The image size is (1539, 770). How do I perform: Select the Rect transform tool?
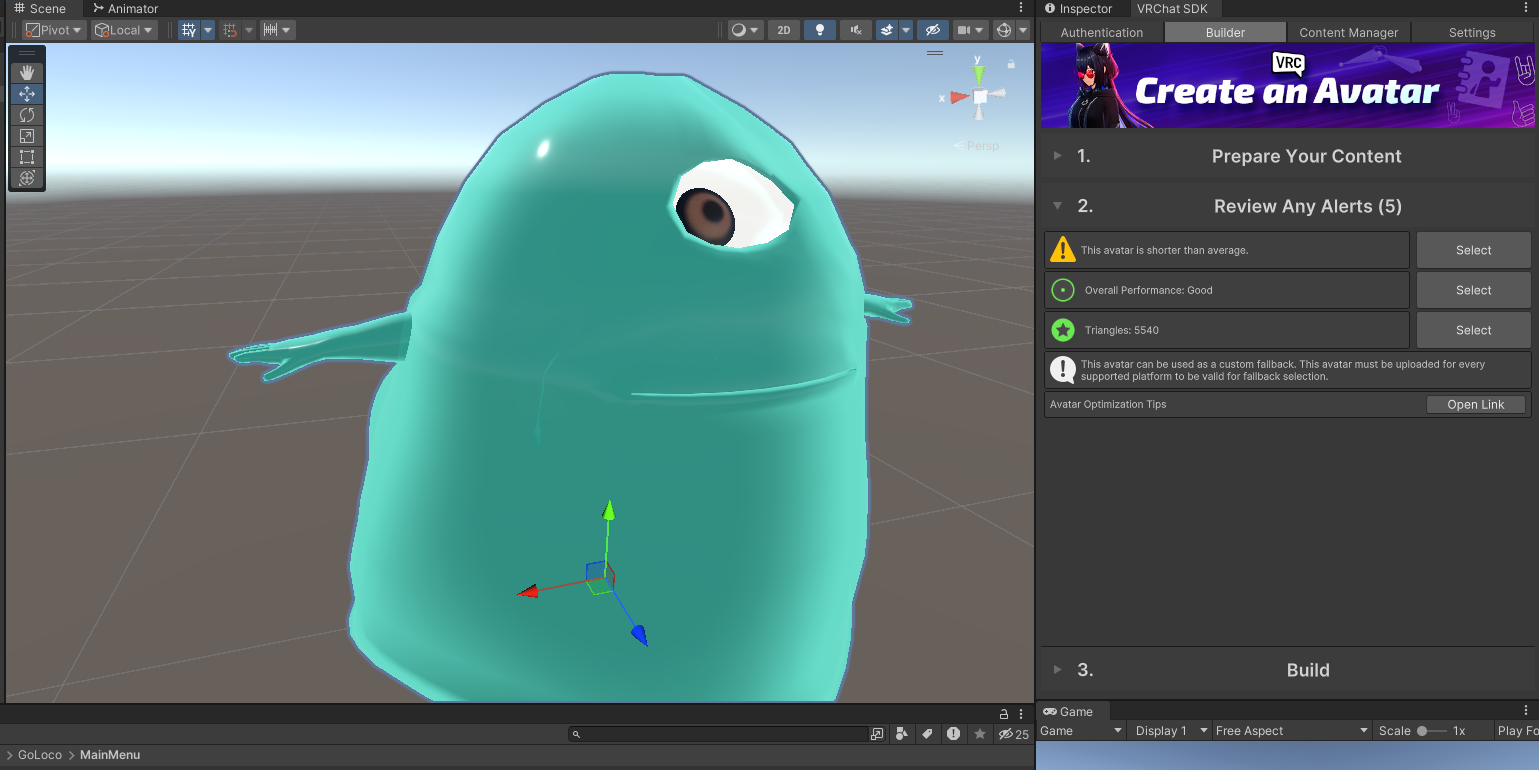[x=27, y=157]
